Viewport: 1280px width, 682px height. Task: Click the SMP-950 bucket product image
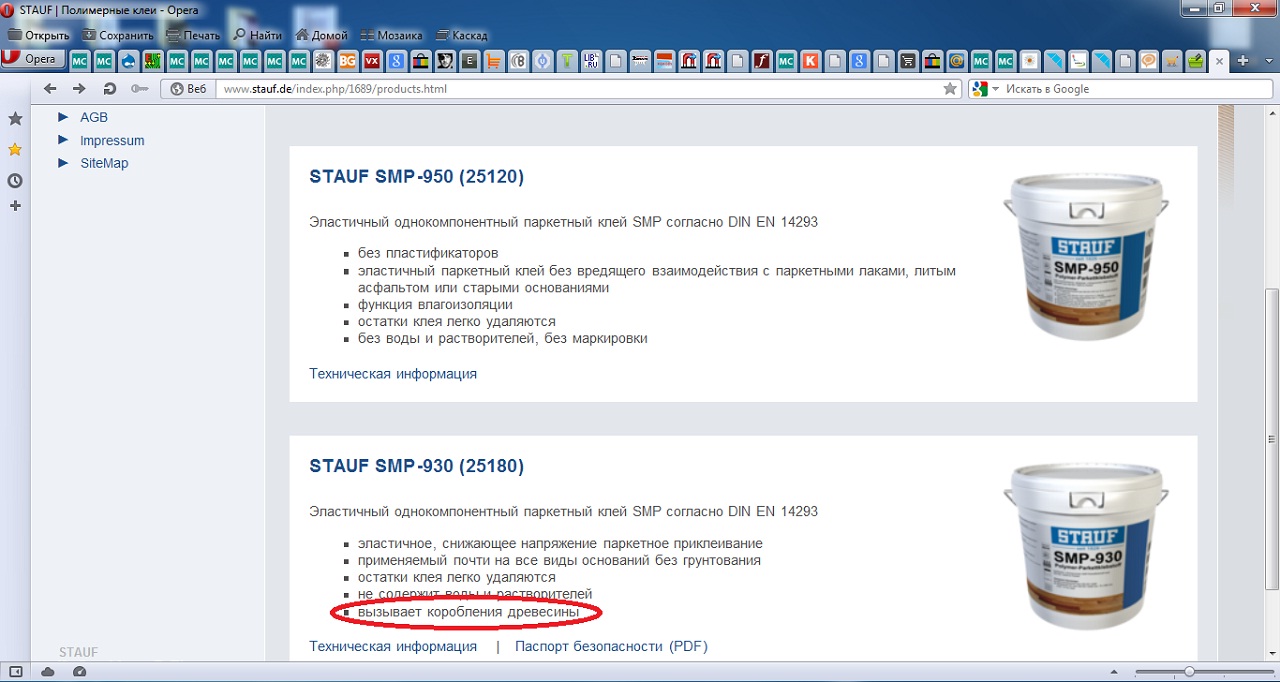point(1088,256)
